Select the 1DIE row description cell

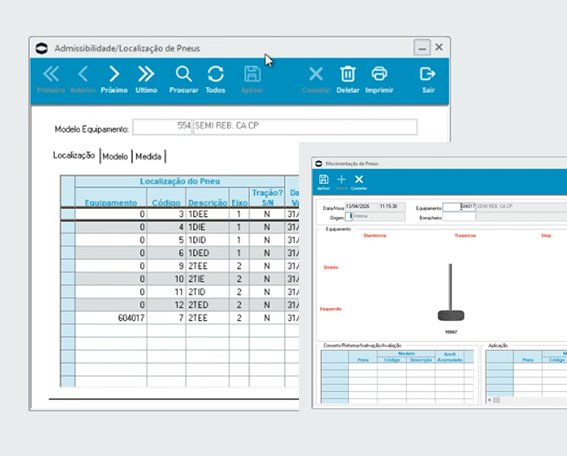click(208, 227)
